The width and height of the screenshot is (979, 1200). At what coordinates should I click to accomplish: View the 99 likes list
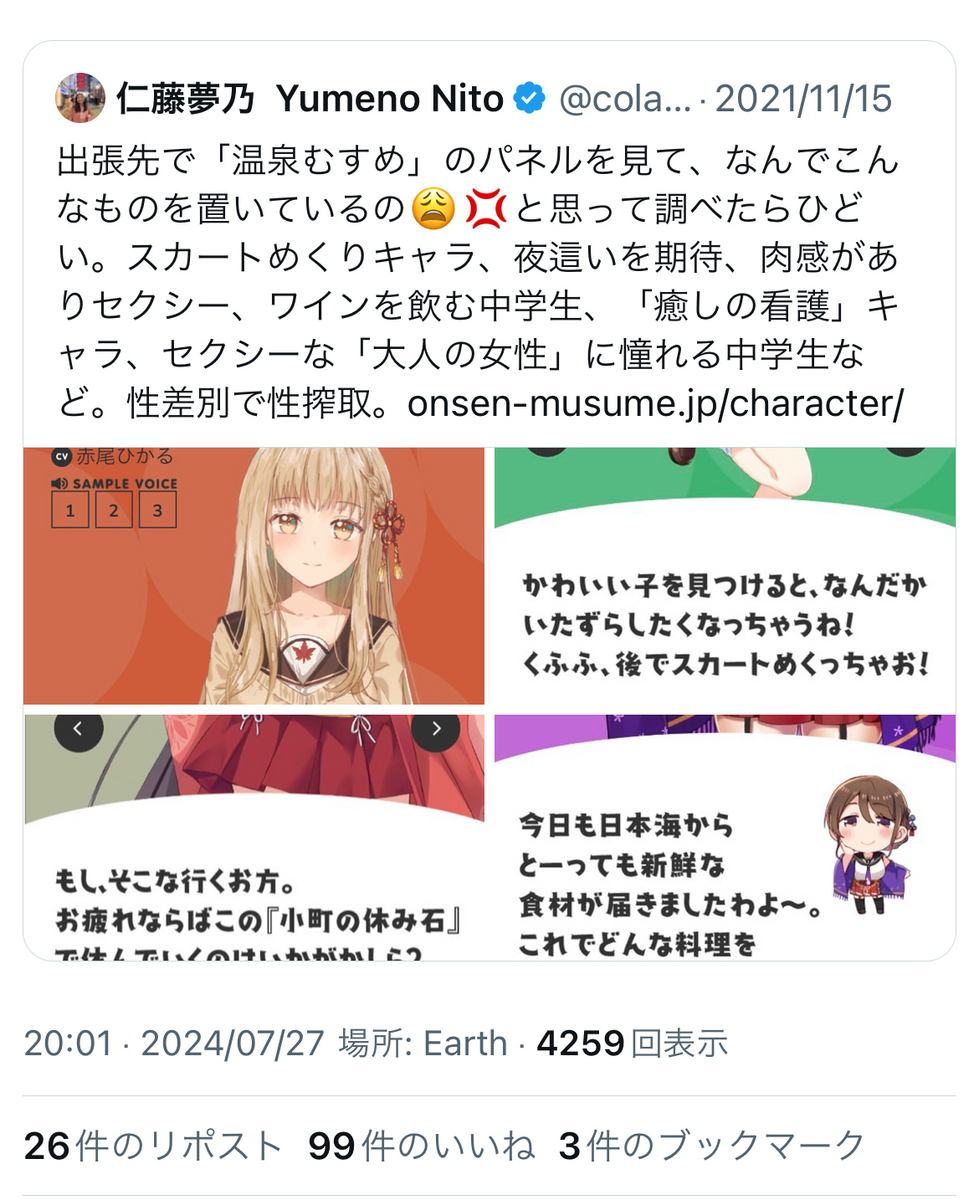[422, 1146]
